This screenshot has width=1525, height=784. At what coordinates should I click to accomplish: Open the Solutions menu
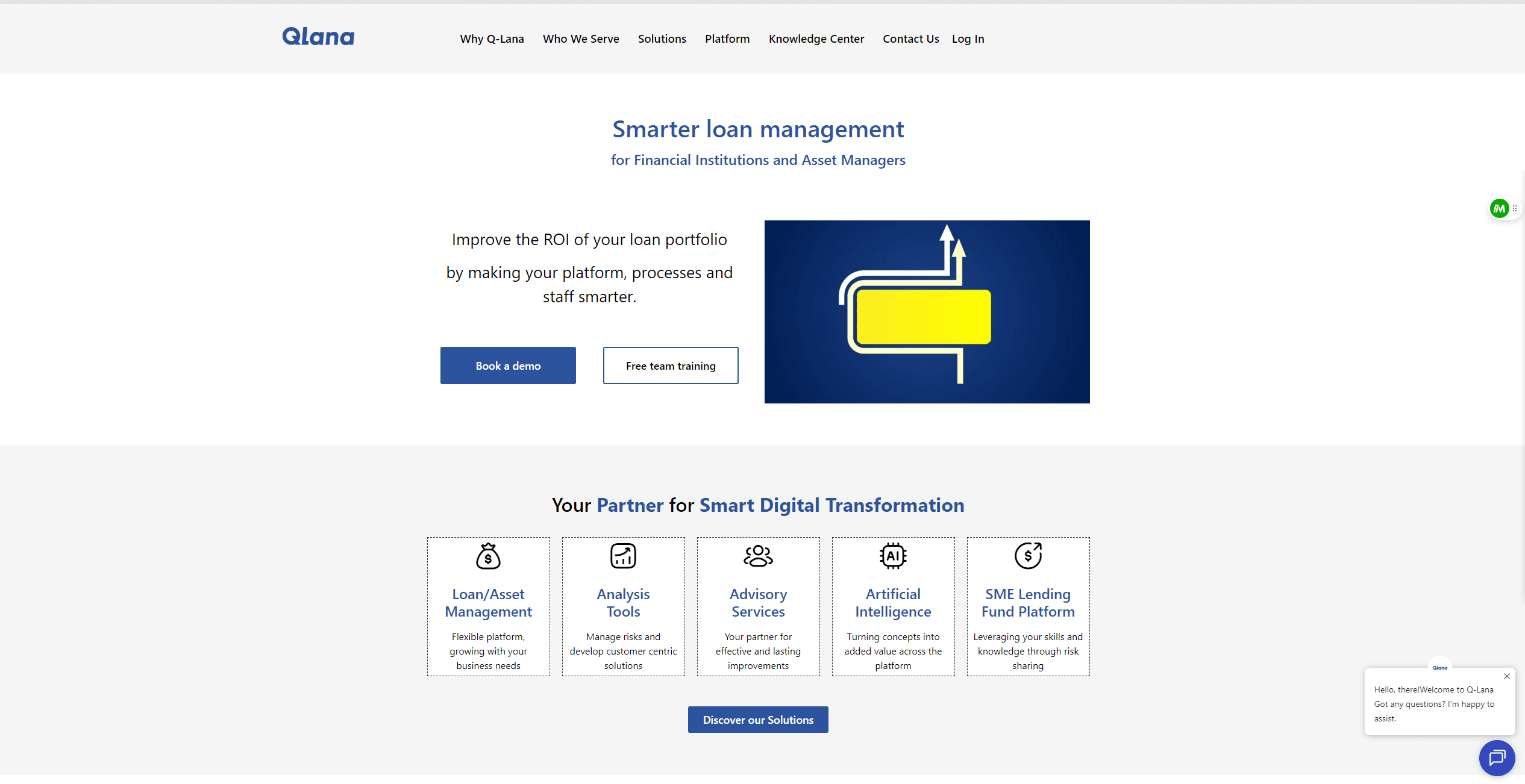pos(662,39)
